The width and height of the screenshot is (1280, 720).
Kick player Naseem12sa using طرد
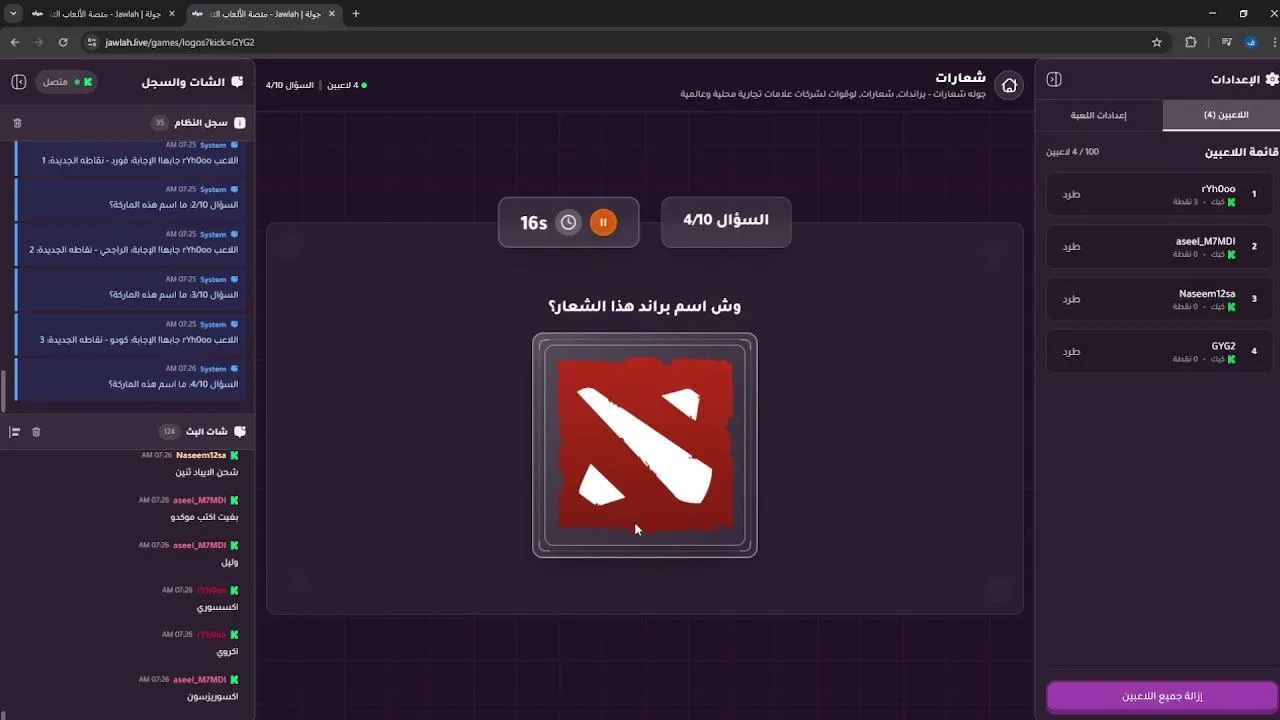1071,299
